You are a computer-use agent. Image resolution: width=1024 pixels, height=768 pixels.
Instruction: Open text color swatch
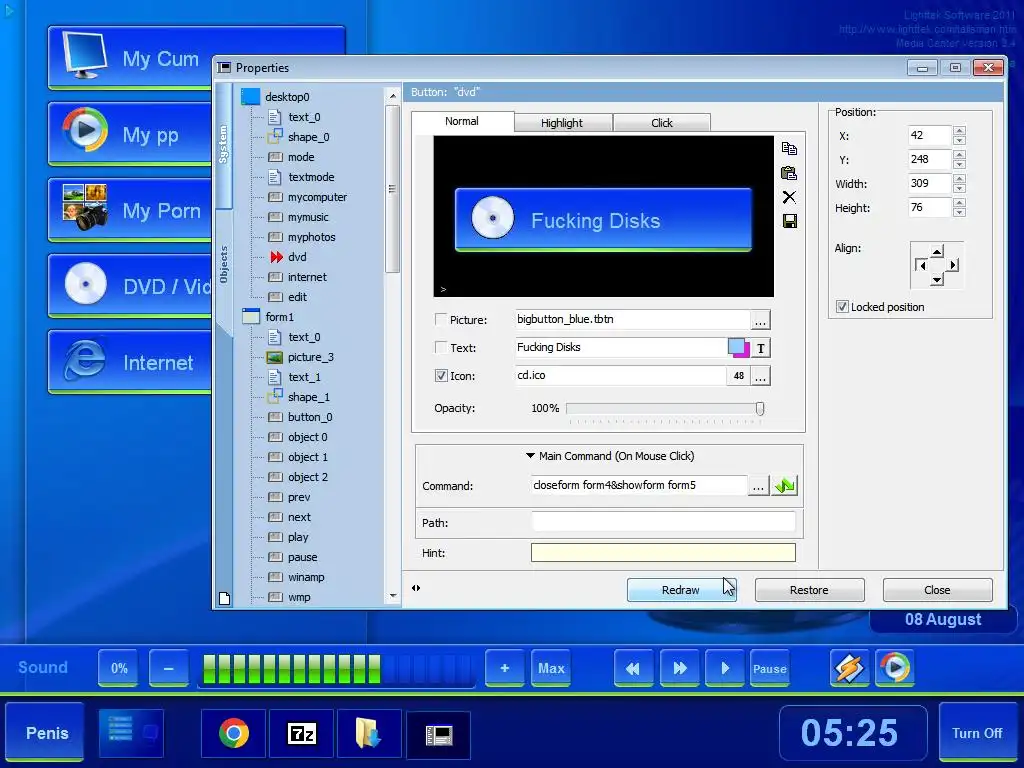coord(739,348)
